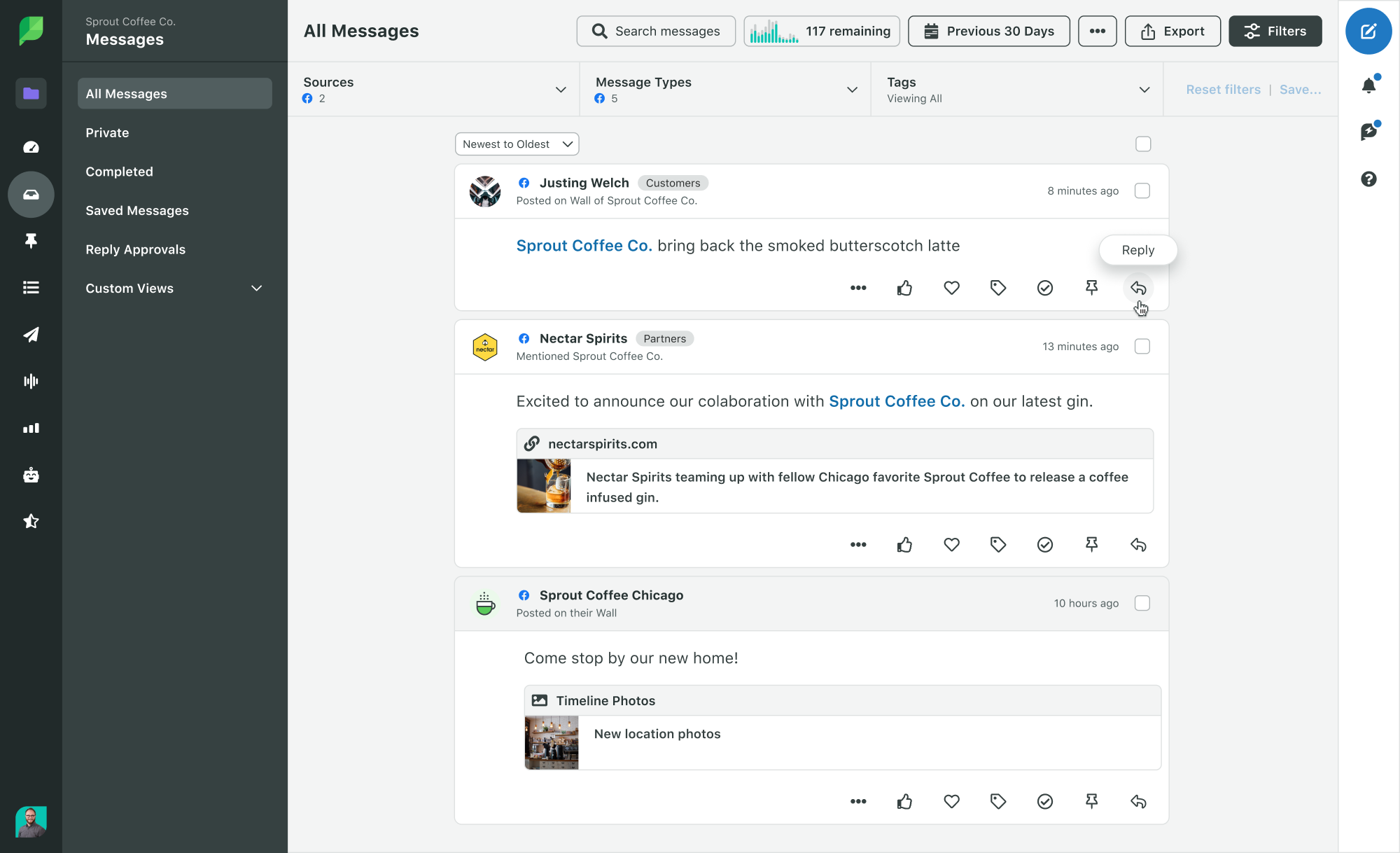Open the Saved Messages section
Image resolution: width=1400 pixels, height=853 pixels.
(x=137, y=210)
